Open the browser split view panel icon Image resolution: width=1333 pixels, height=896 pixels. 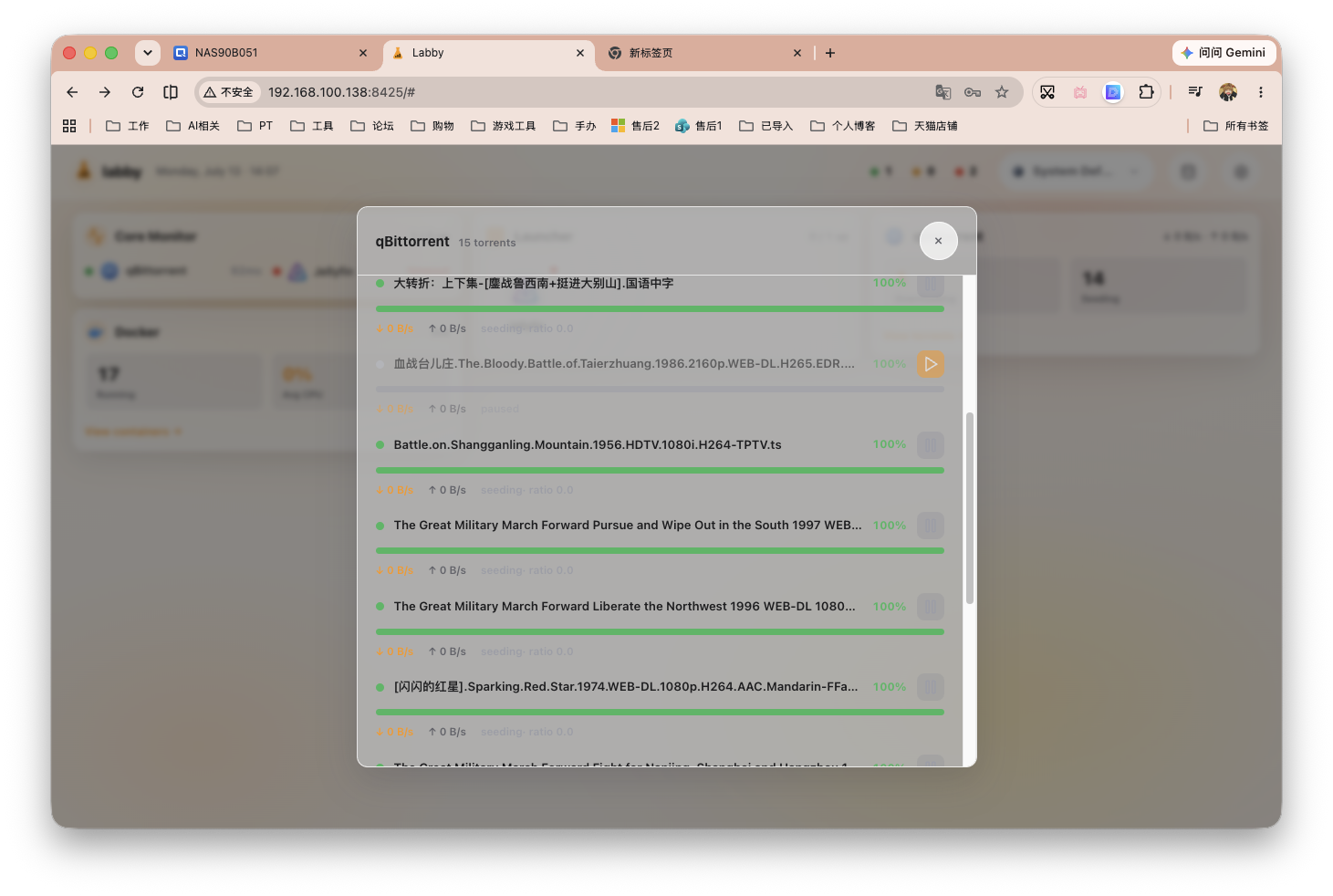[x=171, y=92]
